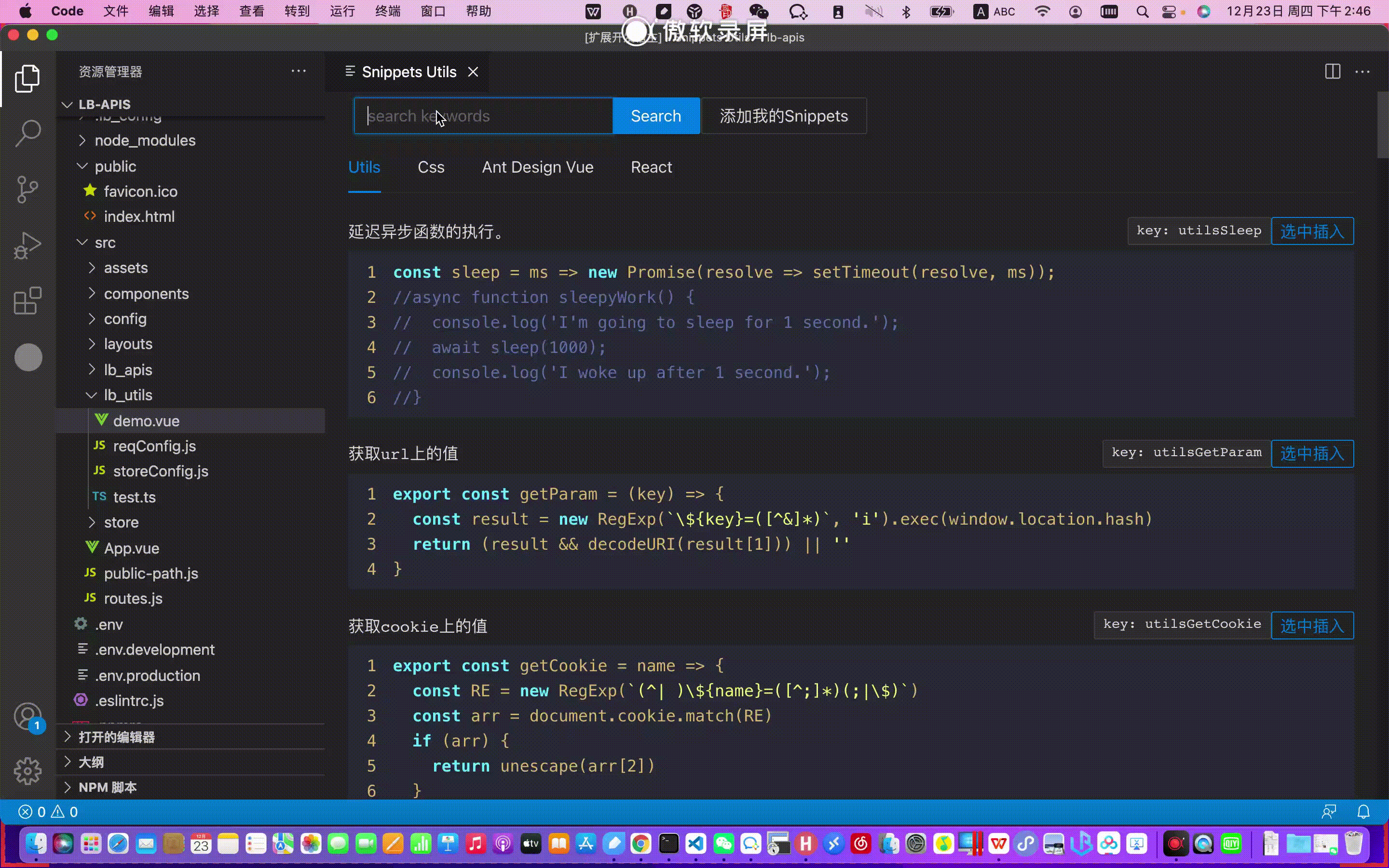Screen dimensions: 1389x868
Task: Open Terminal from the dock
Action: click(668, 843)
